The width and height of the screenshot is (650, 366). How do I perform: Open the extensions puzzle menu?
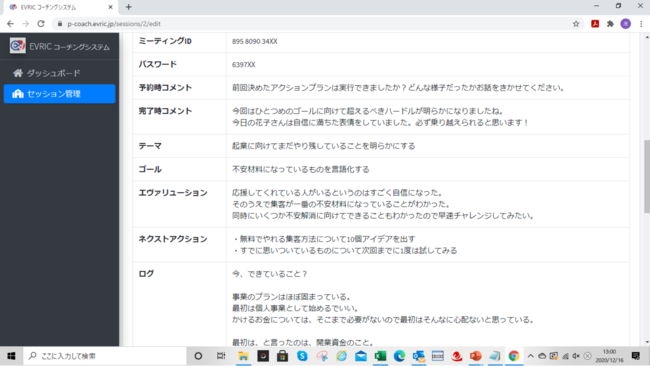610,24
